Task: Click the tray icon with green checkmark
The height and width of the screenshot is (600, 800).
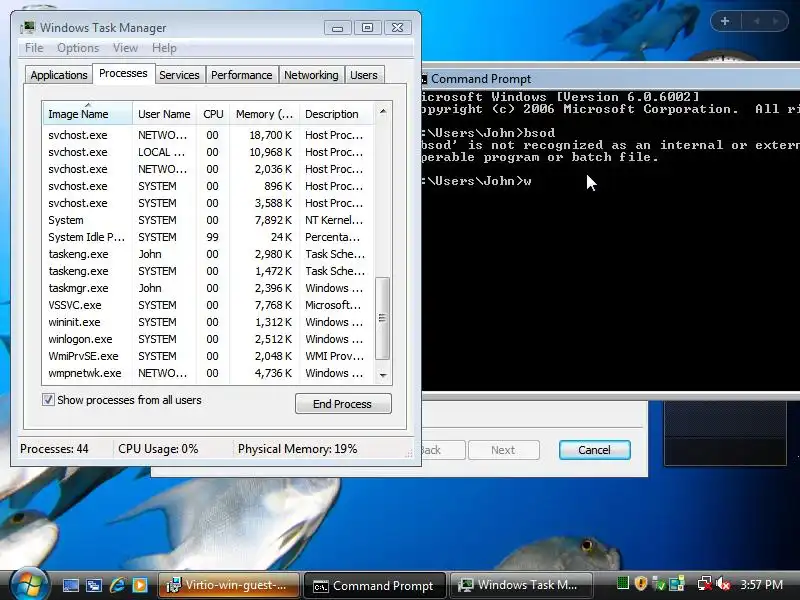Action: 659,583
